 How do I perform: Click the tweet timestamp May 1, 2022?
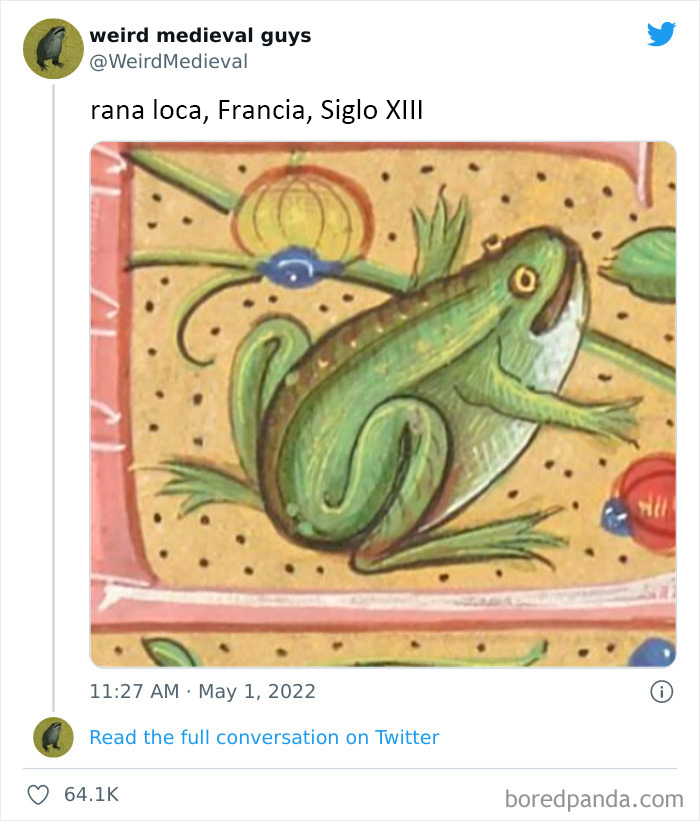201,690
